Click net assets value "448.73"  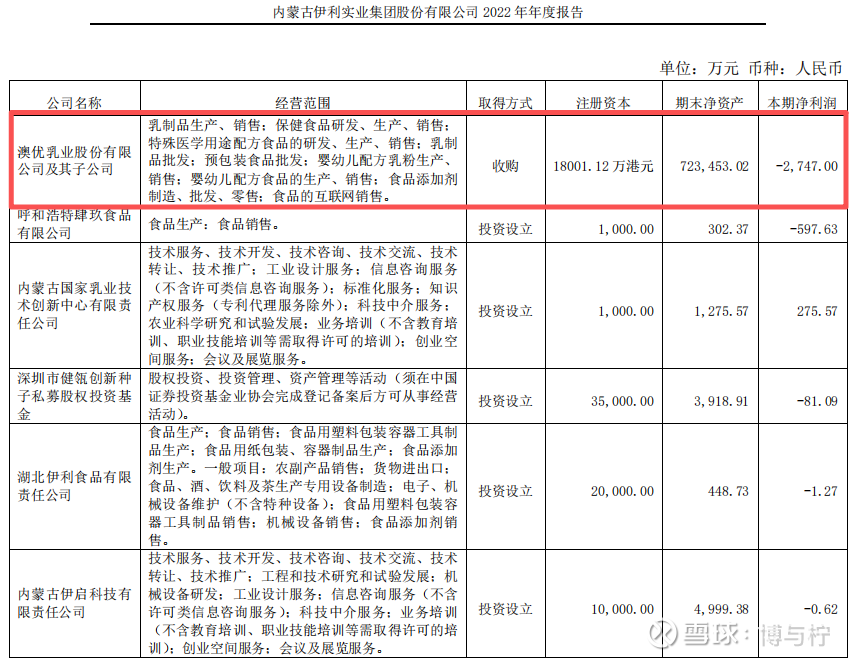tap(728, 491)
